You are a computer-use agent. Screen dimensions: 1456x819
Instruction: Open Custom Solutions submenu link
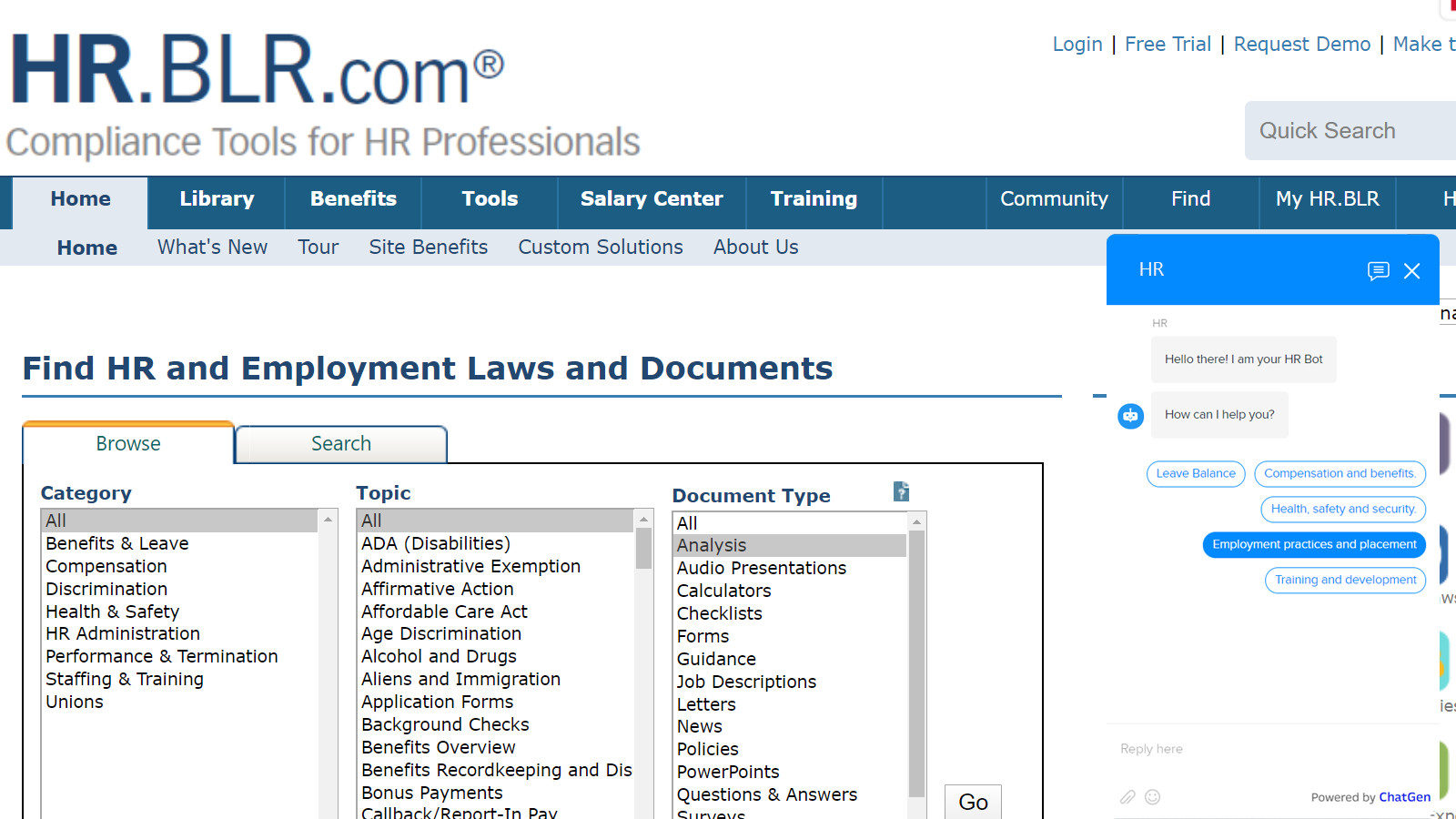pyautogui.click(x=600, y=248)
